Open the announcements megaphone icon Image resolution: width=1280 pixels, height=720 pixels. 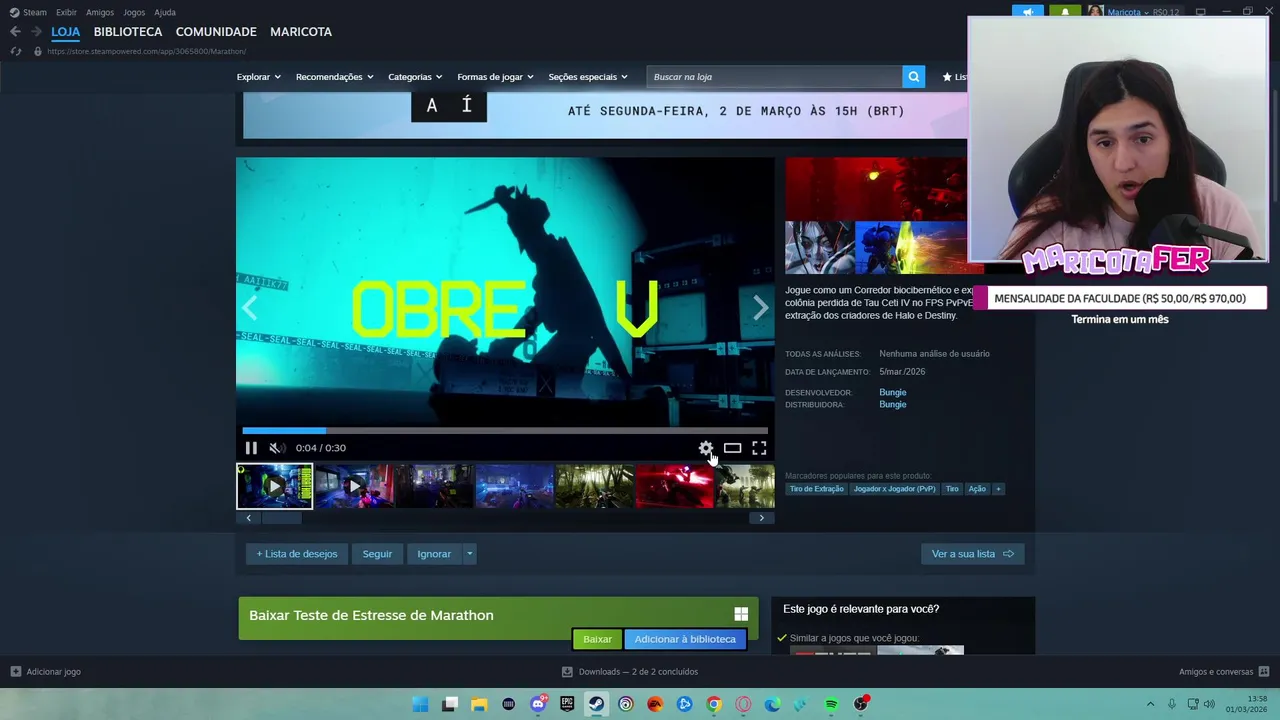coord(1027,12)
